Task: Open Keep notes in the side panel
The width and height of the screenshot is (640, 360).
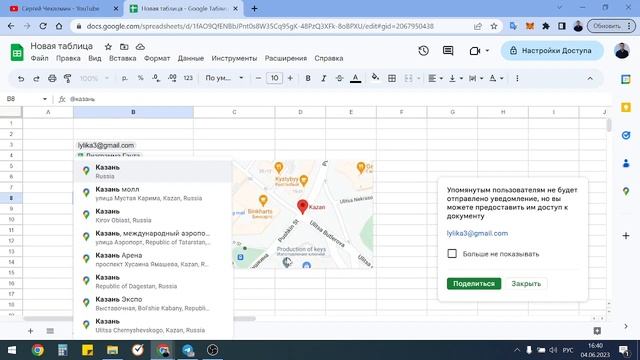Action: [626, 107]
